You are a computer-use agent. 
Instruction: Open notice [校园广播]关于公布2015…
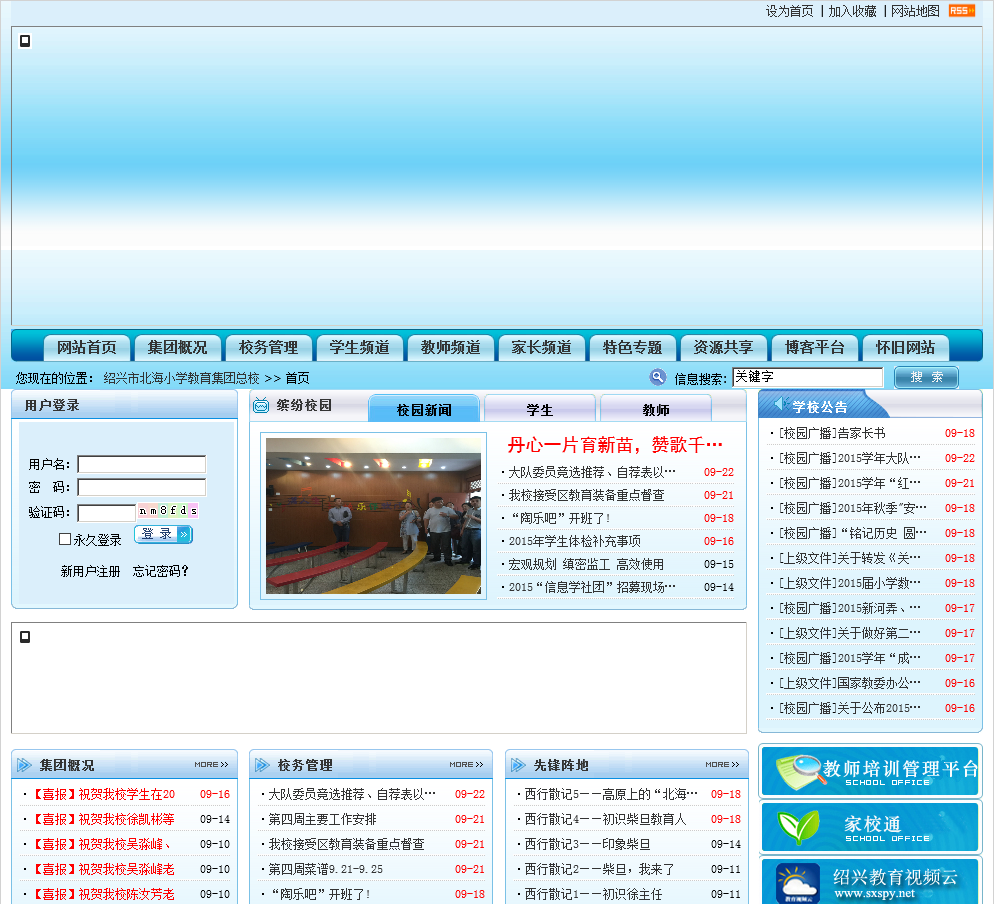pos(849,707)
